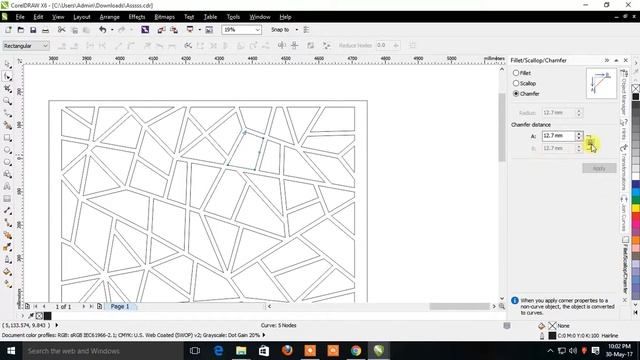Save the document with the floppy icon
Screen dimensions: 640x360
pos(33,30)
